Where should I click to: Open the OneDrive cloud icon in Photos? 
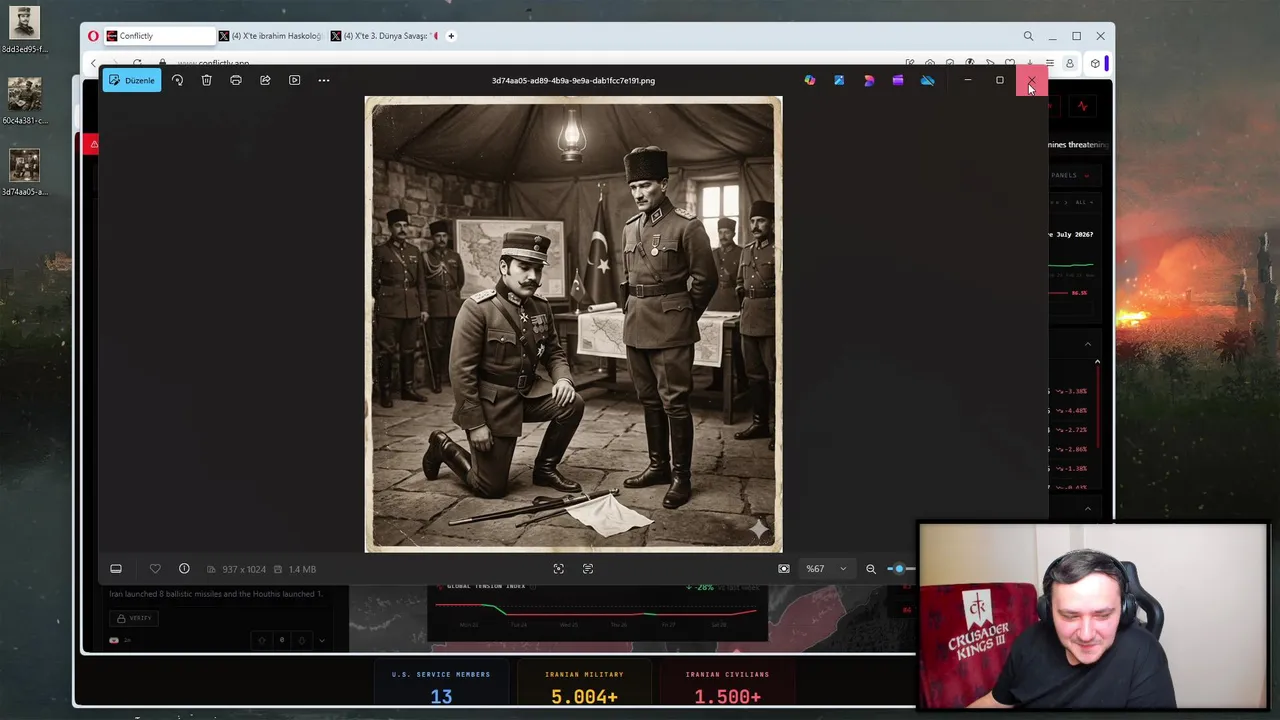(928, 80)
